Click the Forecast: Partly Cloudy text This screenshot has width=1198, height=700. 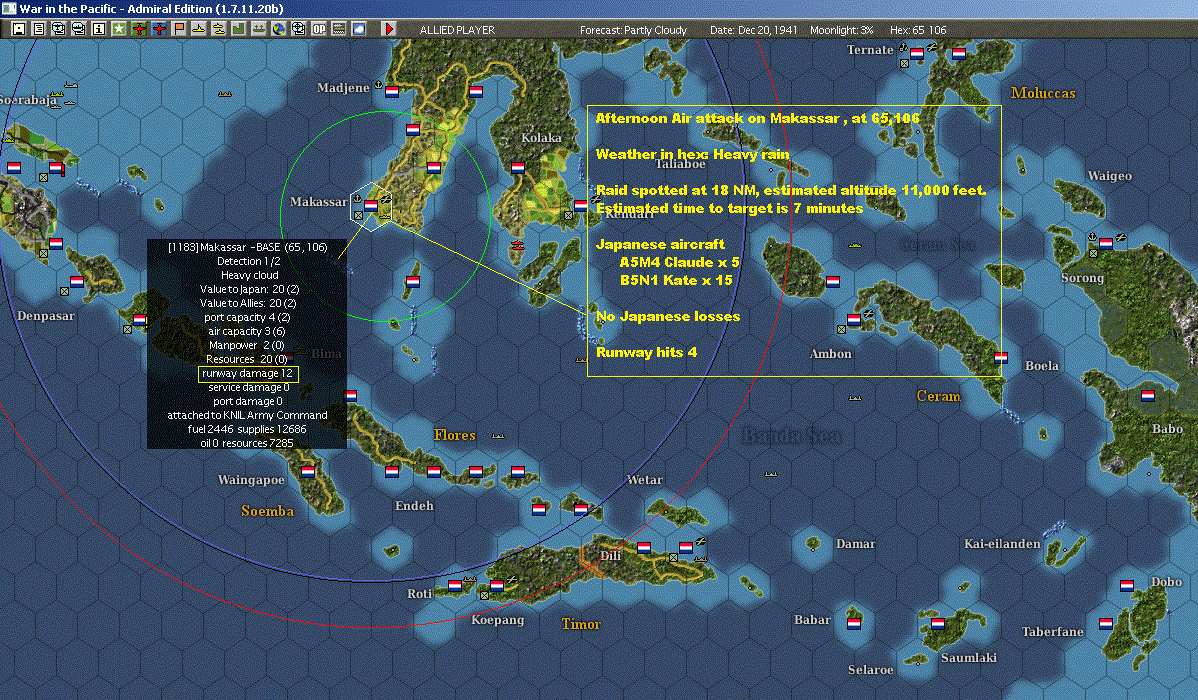[633, 30]
